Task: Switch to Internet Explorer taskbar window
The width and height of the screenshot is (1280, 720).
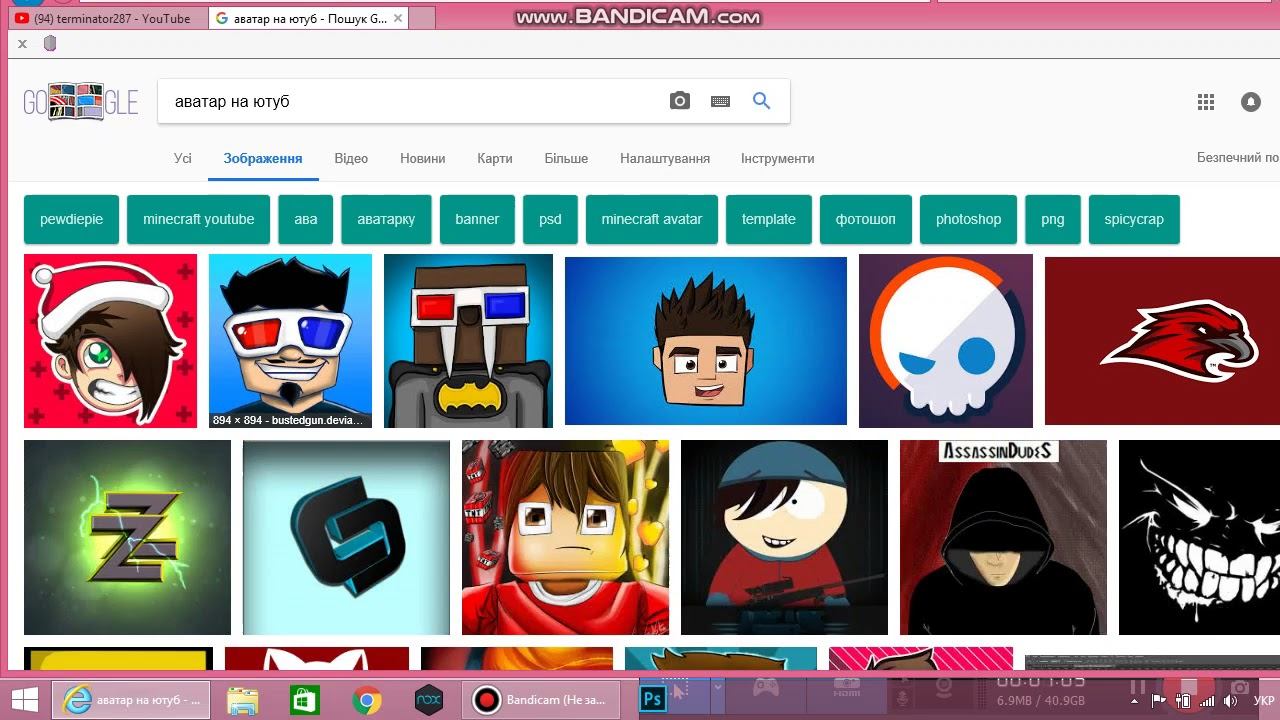Action: point(131,700)
